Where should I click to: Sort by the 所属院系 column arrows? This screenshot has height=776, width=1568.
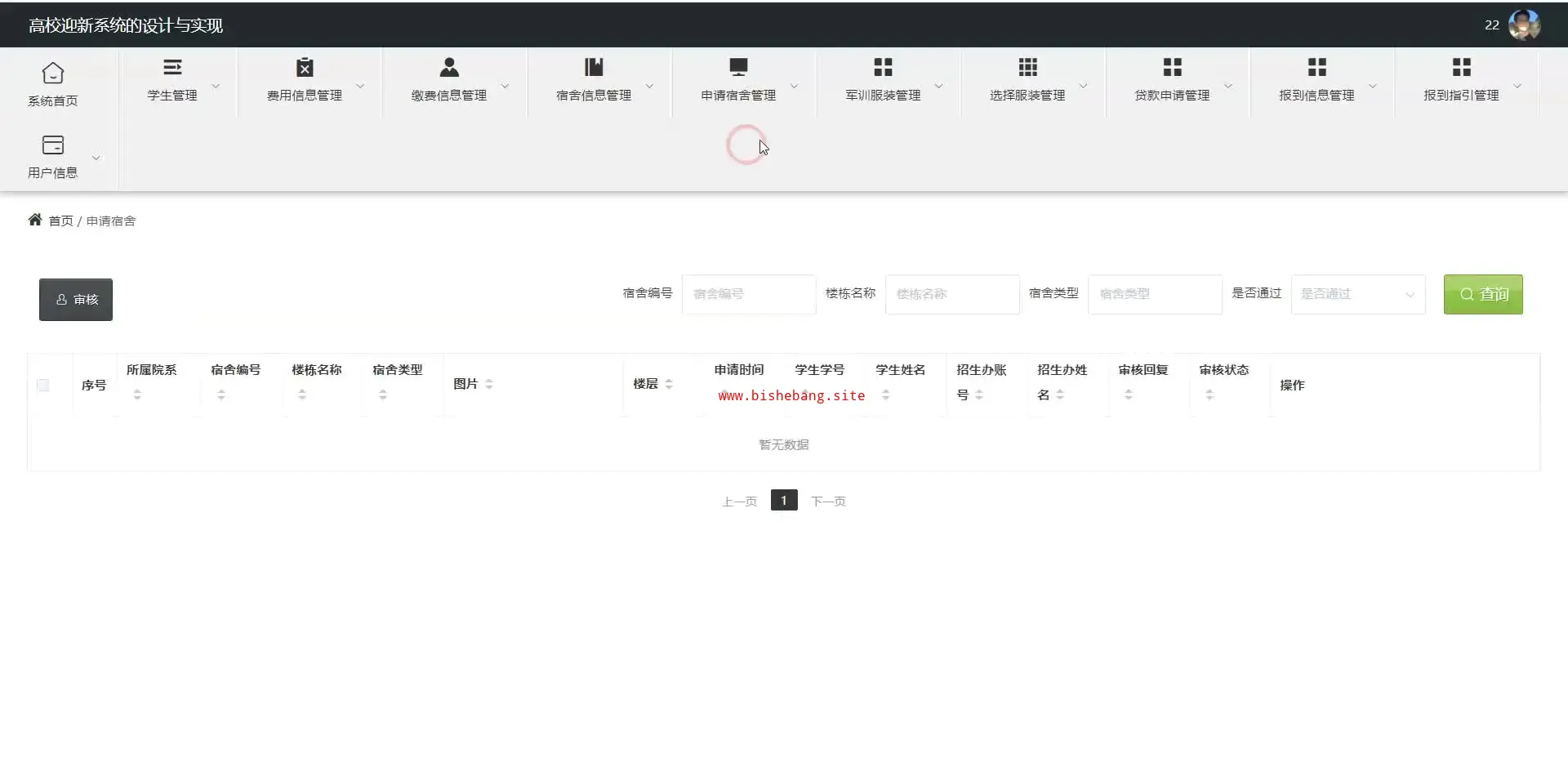[137, 395]
